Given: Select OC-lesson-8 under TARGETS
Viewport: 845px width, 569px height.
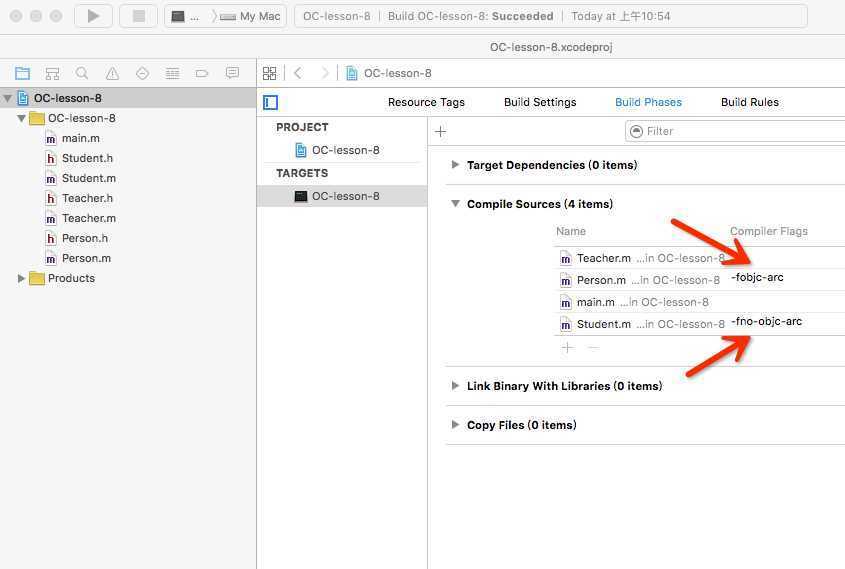Looking at the screenshot, I should (x=342, y=196).
